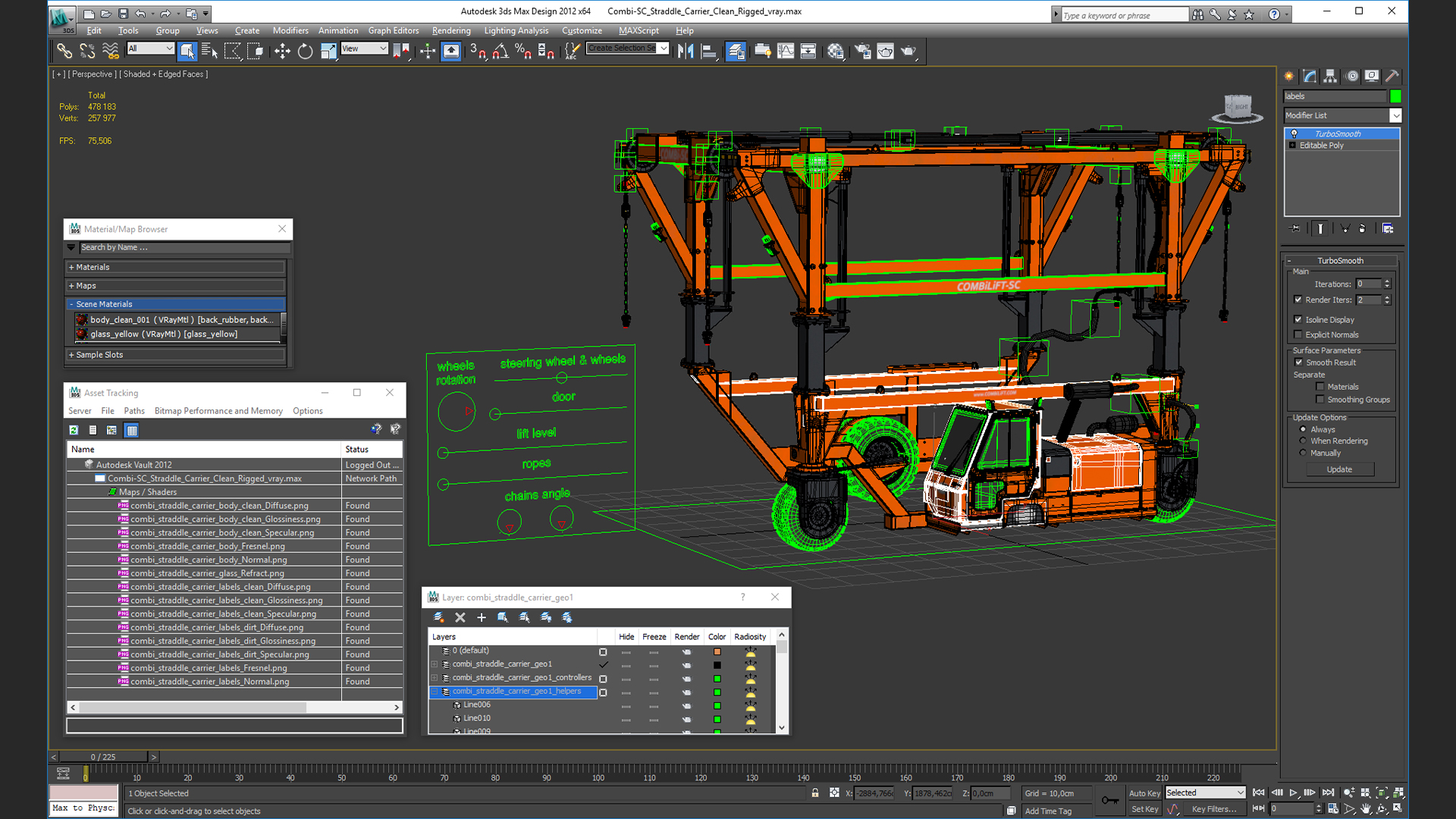Click the Mirror tool icon

[x=686, y=51]
